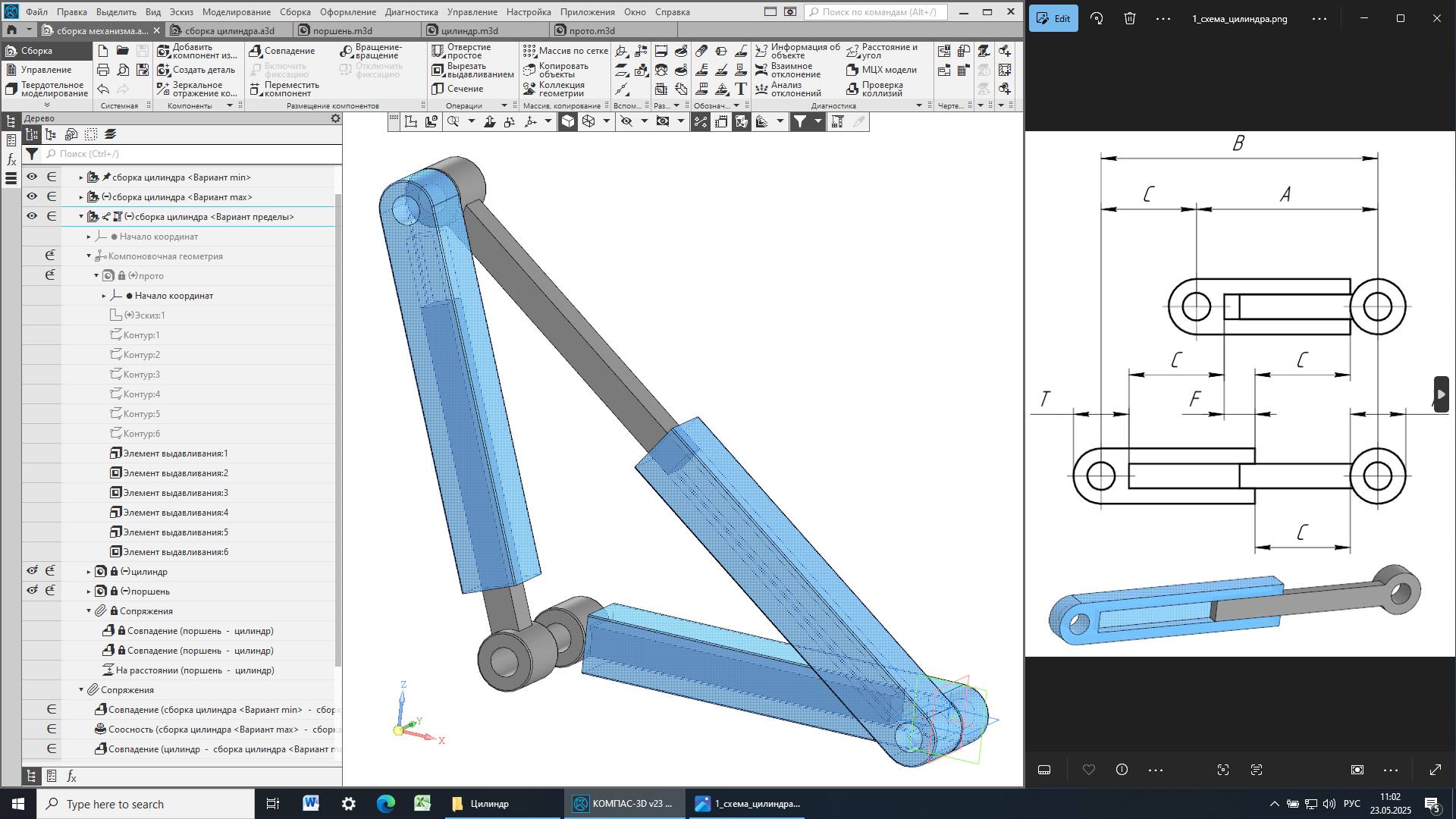
Task: Hide the сборка цилиндра Вариант min component
Action: click(32, 177)
